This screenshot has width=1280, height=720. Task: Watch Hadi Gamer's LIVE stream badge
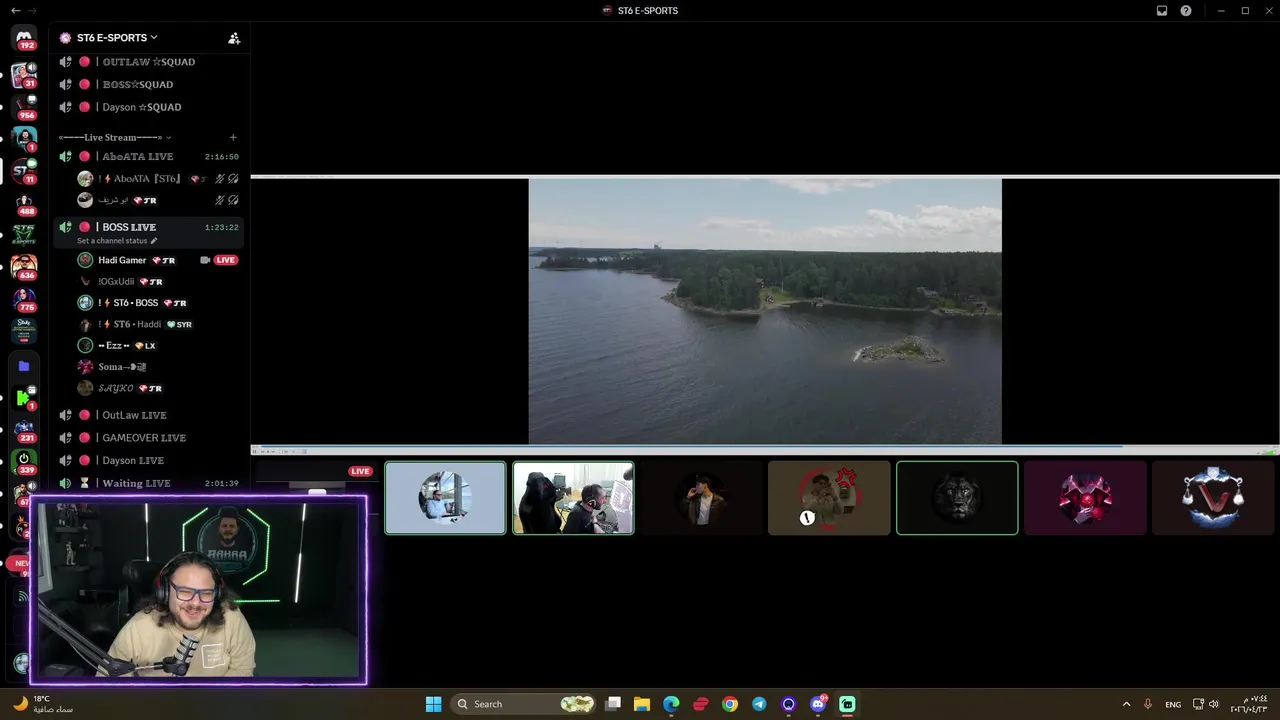[x=226, y=260]
